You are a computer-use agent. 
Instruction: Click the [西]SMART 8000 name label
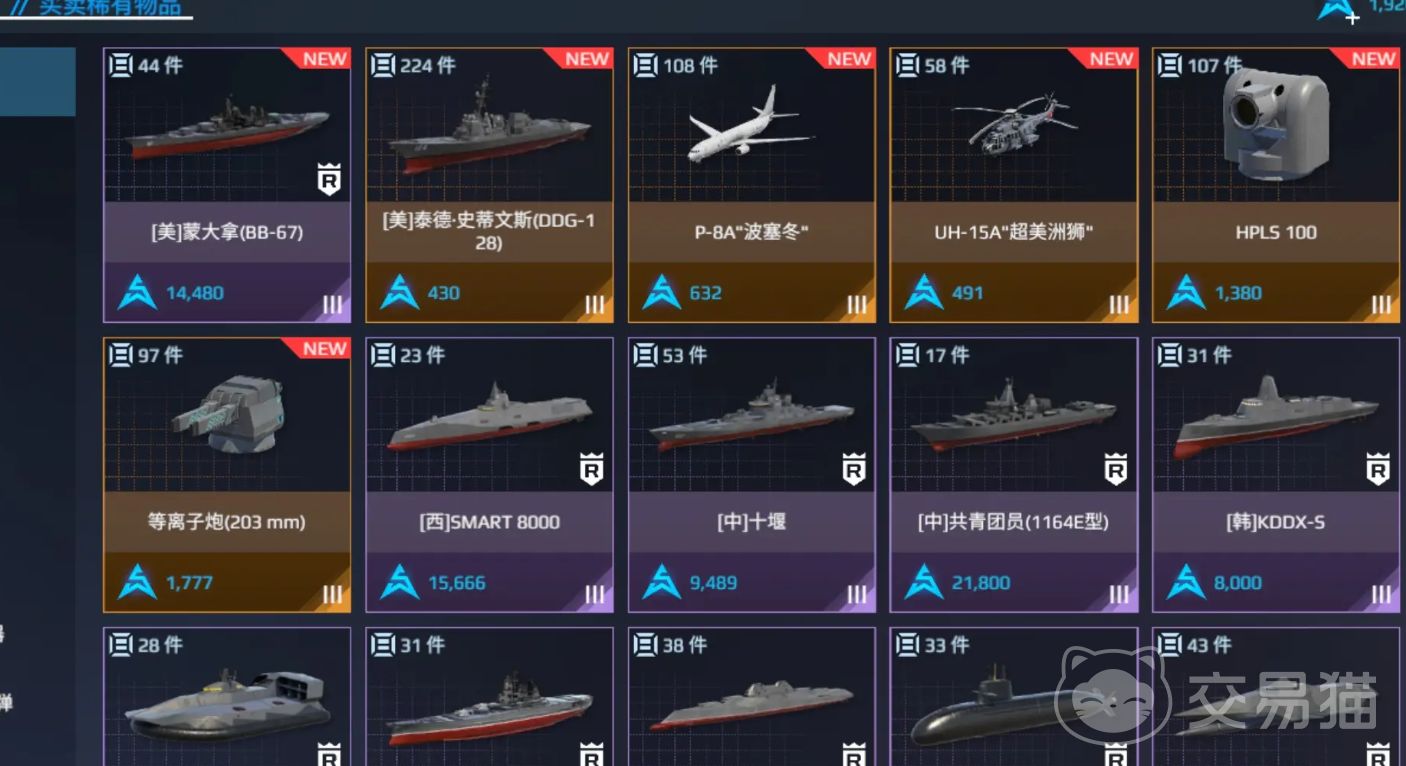[489, 522]
